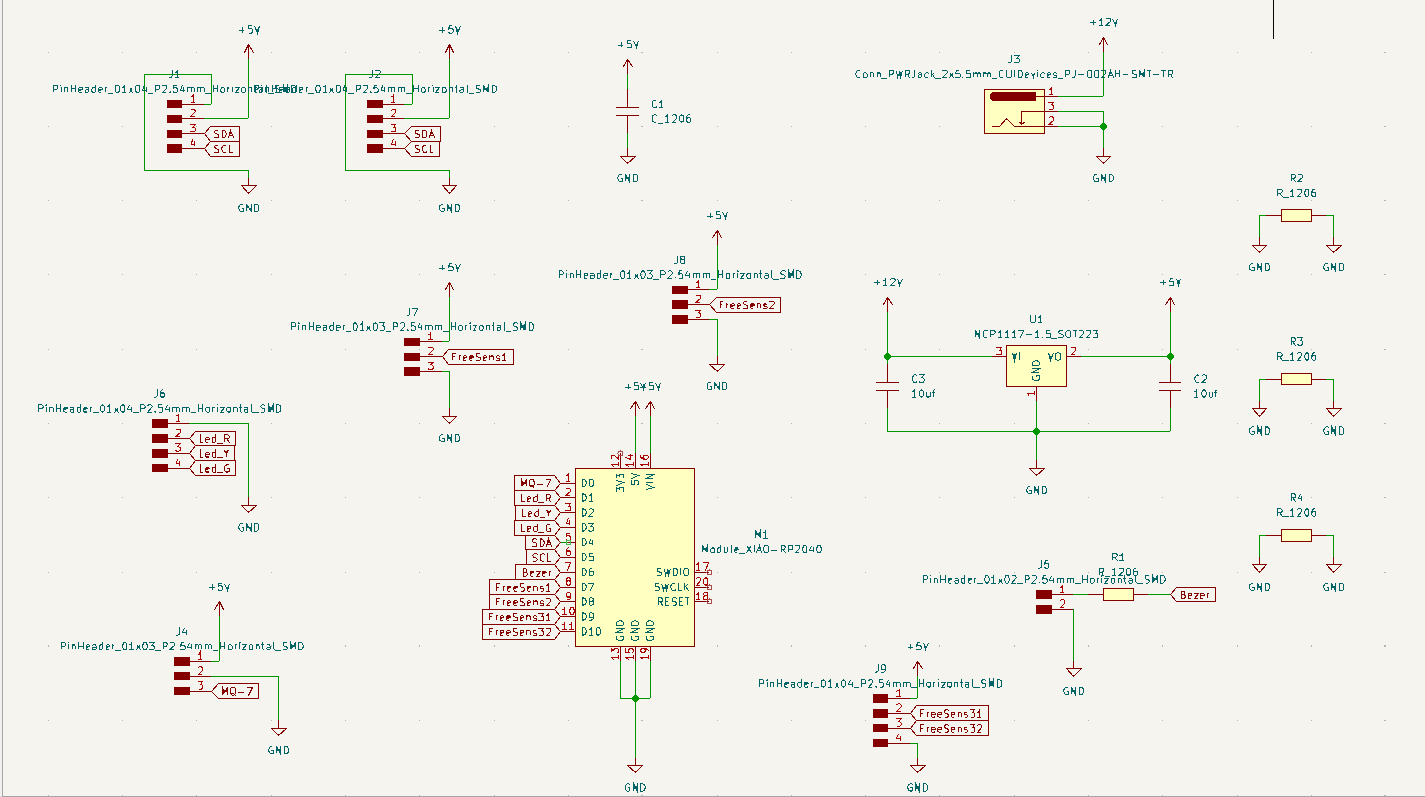Click the SCL label on J1 header
This screenshot has width=1425, height=797.
click(x=222, y=149)
